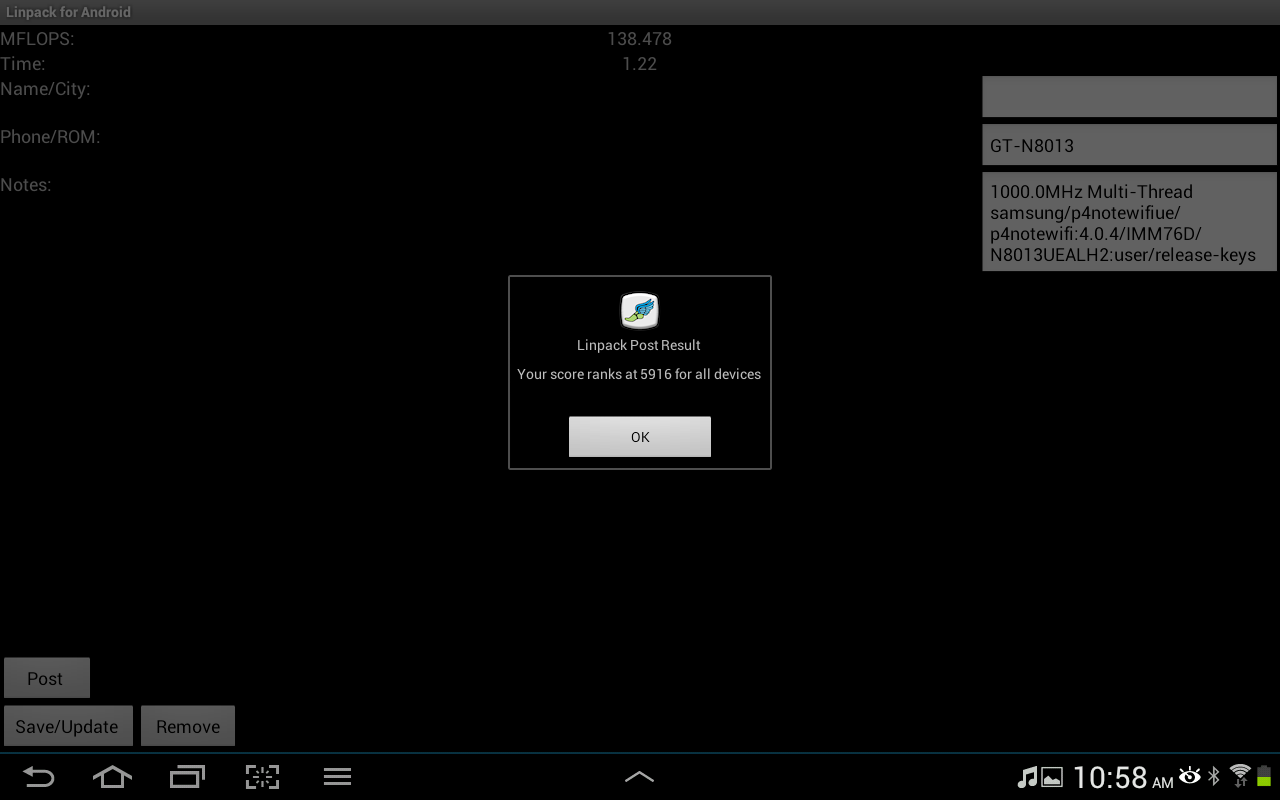Image resolution: width=1280 pixels, height=800 pixels.
Task: Open the recent apps switcher icon
Action: tap(187, 777)
